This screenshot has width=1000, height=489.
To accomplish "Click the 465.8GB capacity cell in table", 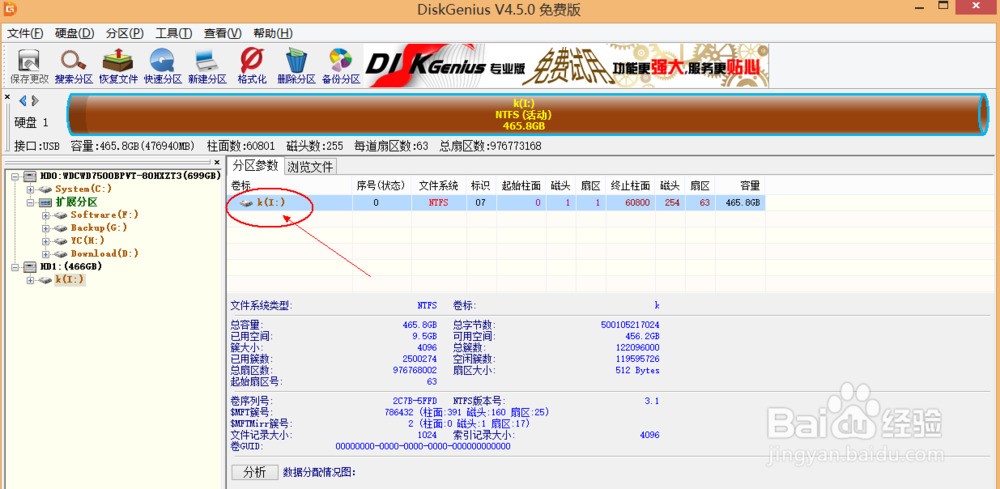I will coord(740,203).
